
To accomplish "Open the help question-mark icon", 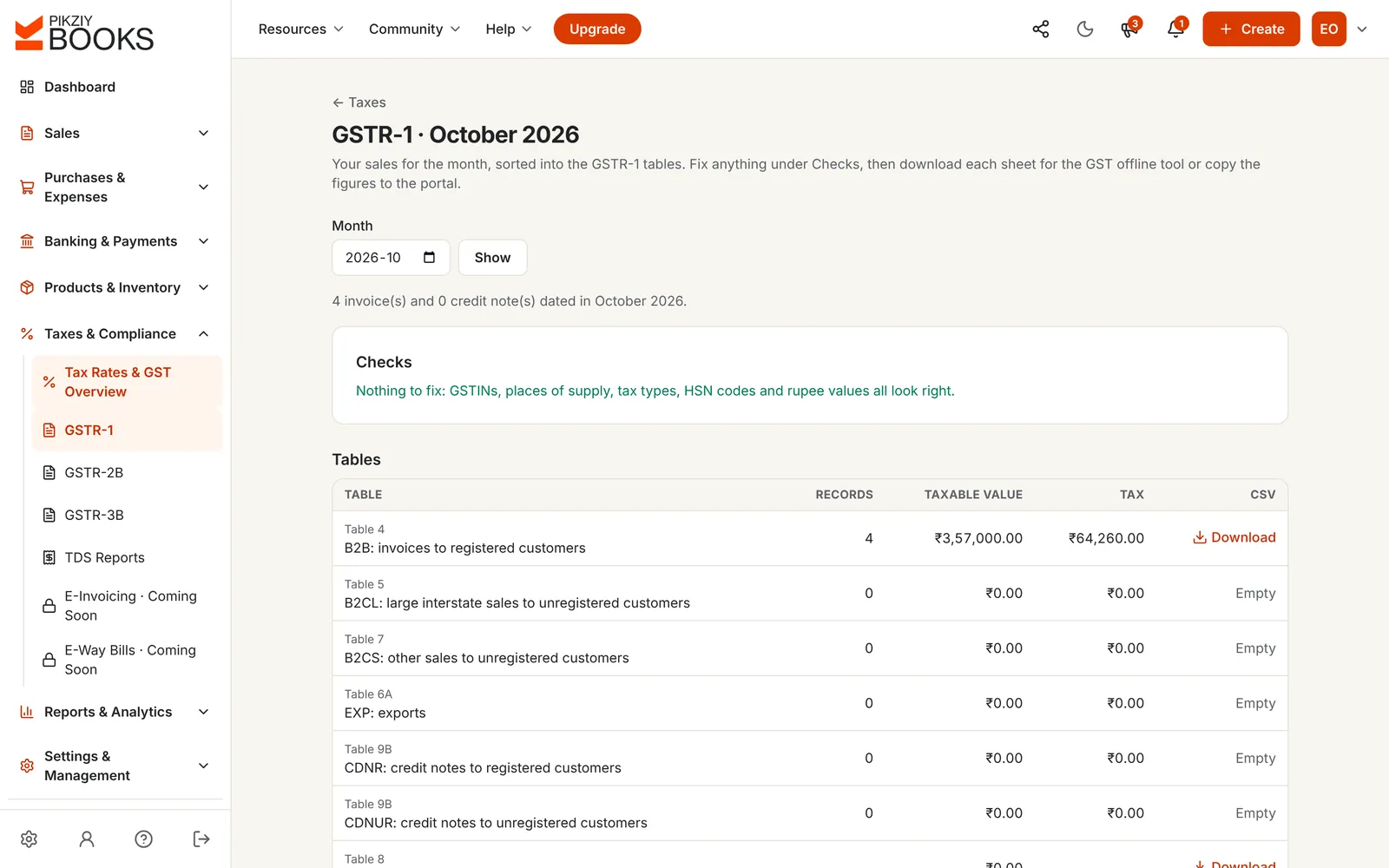I will pyautogui.click(x=144, y=838).
